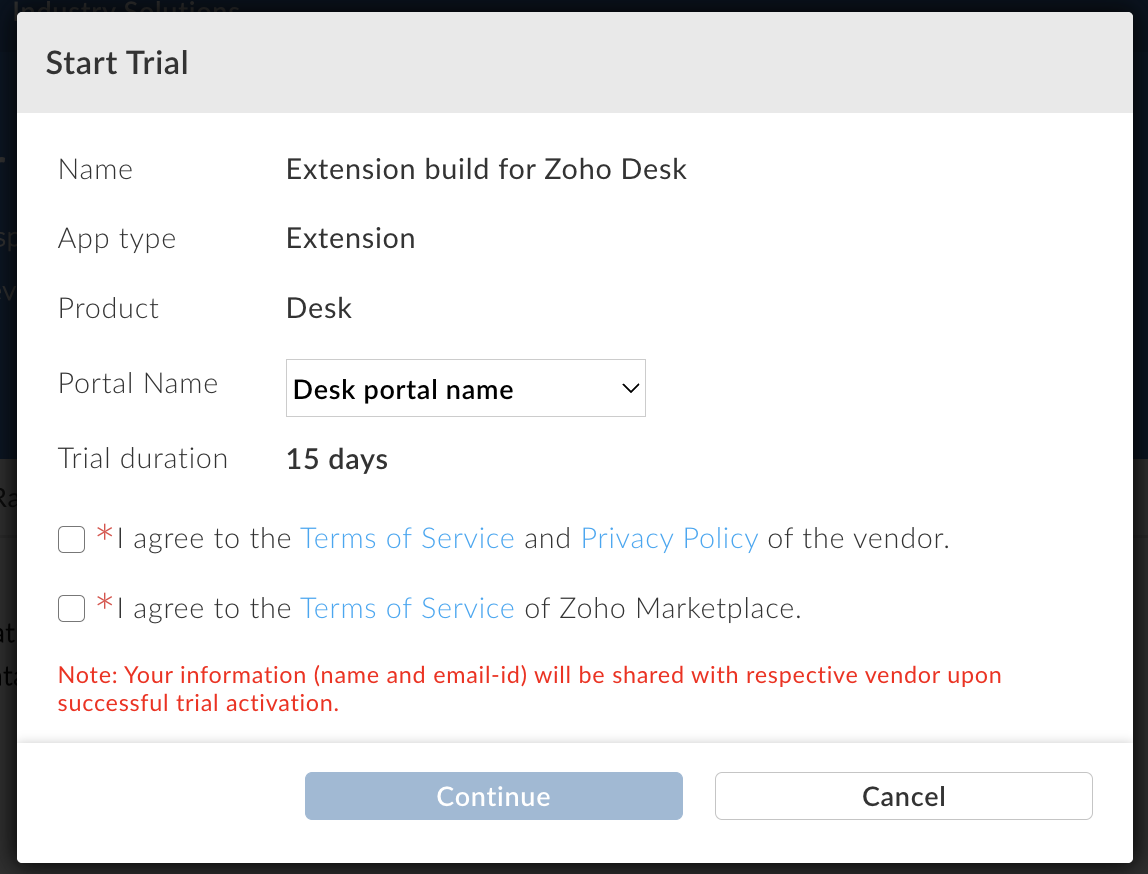This screenshot has height=874, width=1148.
Task: Click the Name field label
Action: pyautogui.click(x=95, y=170)
